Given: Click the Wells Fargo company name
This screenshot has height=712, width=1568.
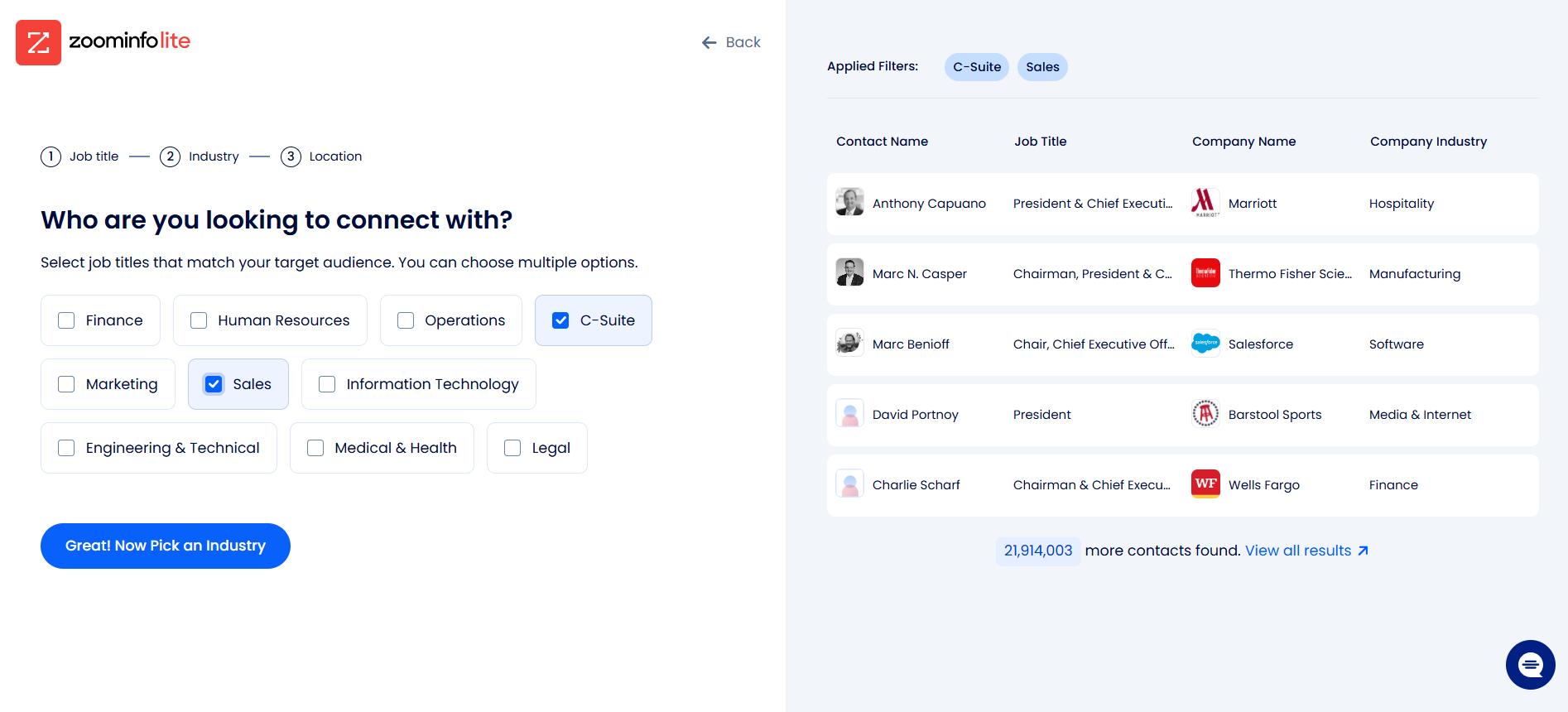Looking at the screenshot, I should click(x=1264, y=485).
